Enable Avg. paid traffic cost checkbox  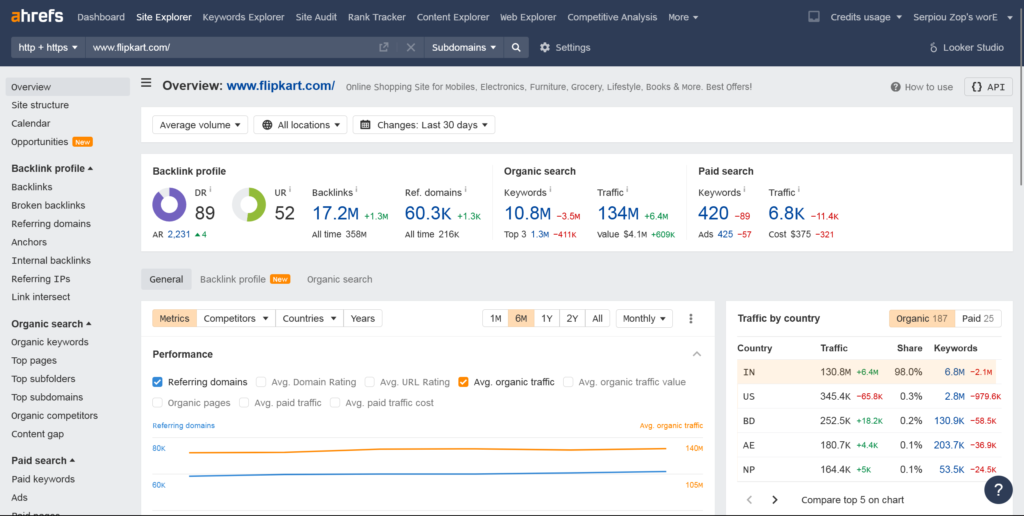tap(335, 403)
